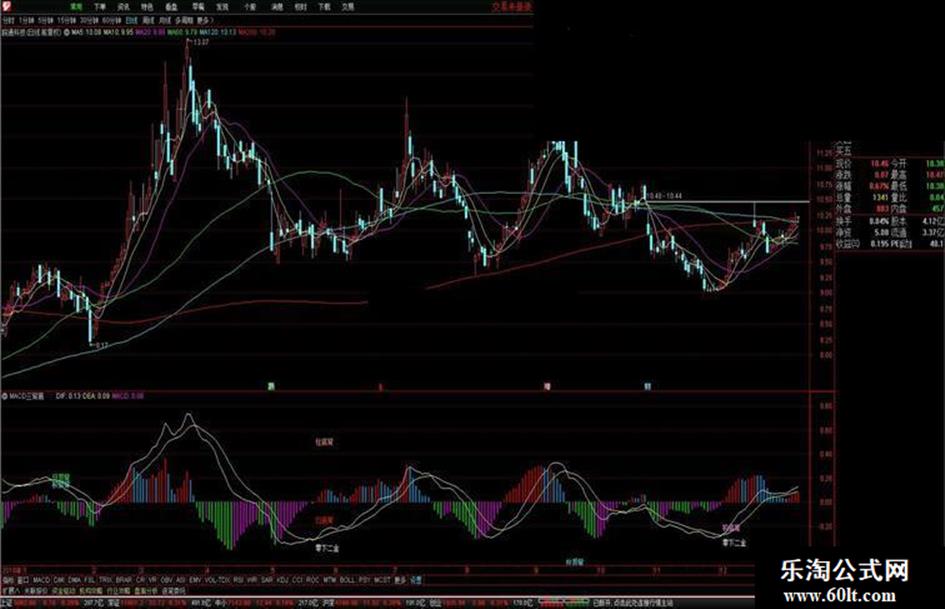
Task: Select the MCST indicator tab
Action: pos(382,580)
